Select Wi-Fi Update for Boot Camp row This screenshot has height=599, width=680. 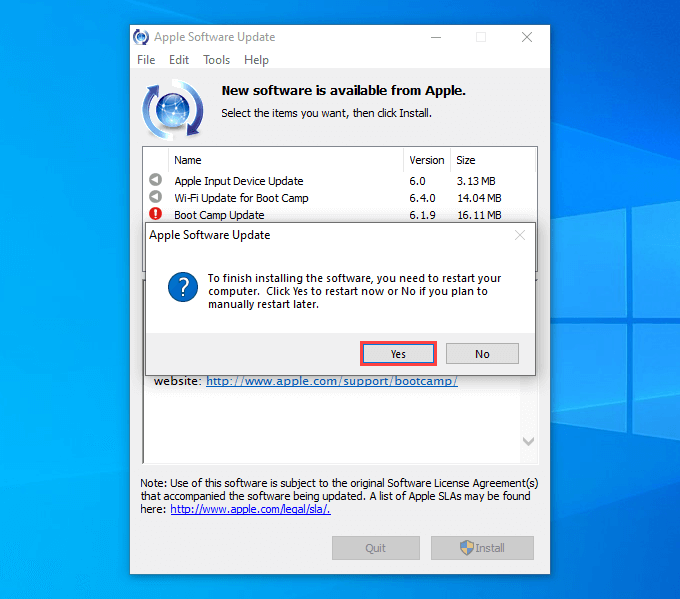tap(340, 198)
